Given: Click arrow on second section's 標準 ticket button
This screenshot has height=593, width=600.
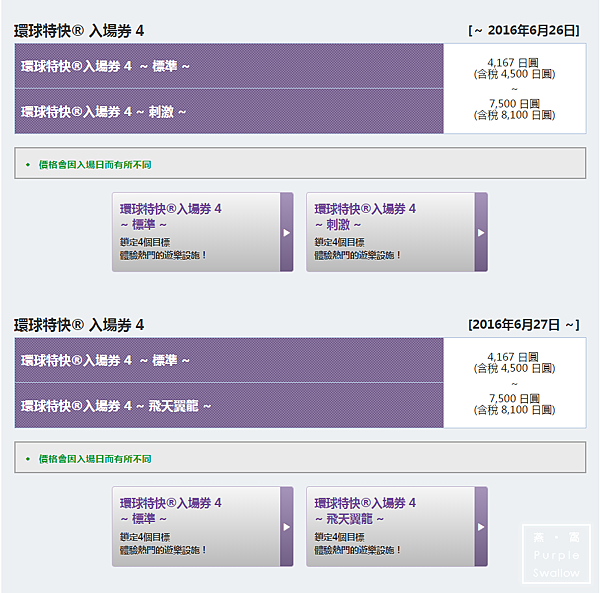Looking at the screenshot, I should pyautogui.click(x=286, y=527).
